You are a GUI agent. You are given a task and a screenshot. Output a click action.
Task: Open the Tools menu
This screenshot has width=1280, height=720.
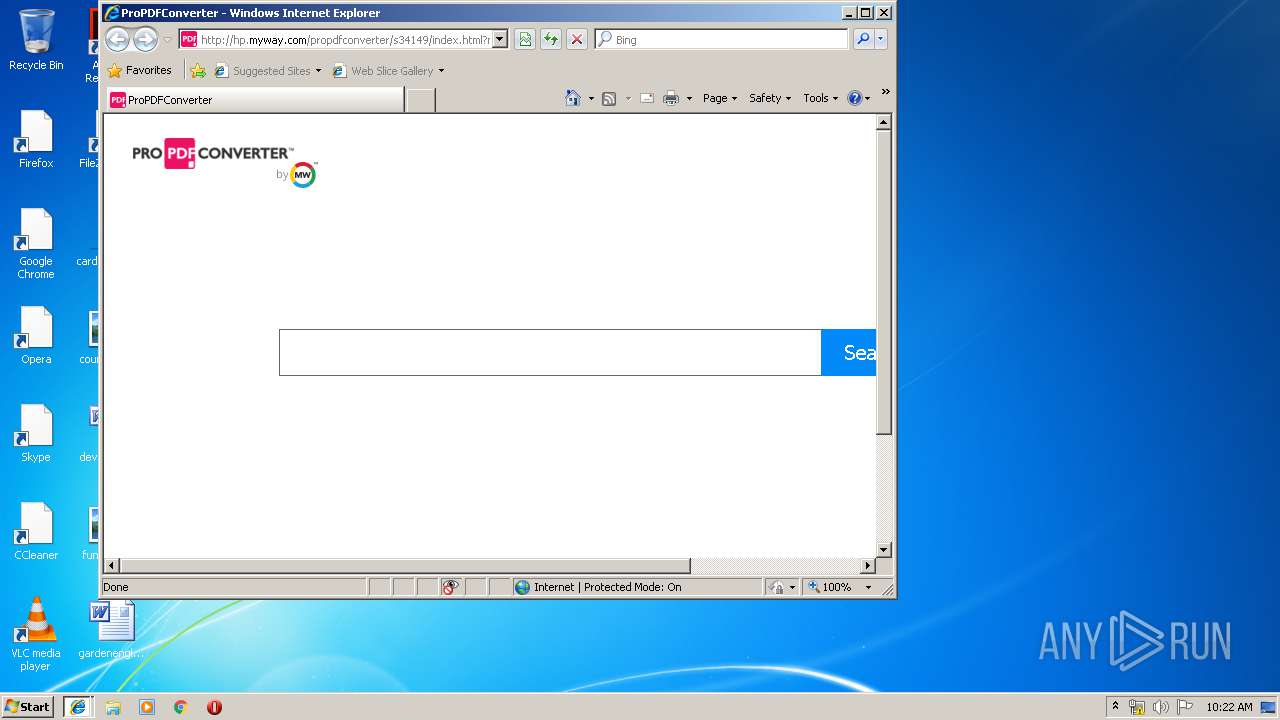click(x=821, y=98)
